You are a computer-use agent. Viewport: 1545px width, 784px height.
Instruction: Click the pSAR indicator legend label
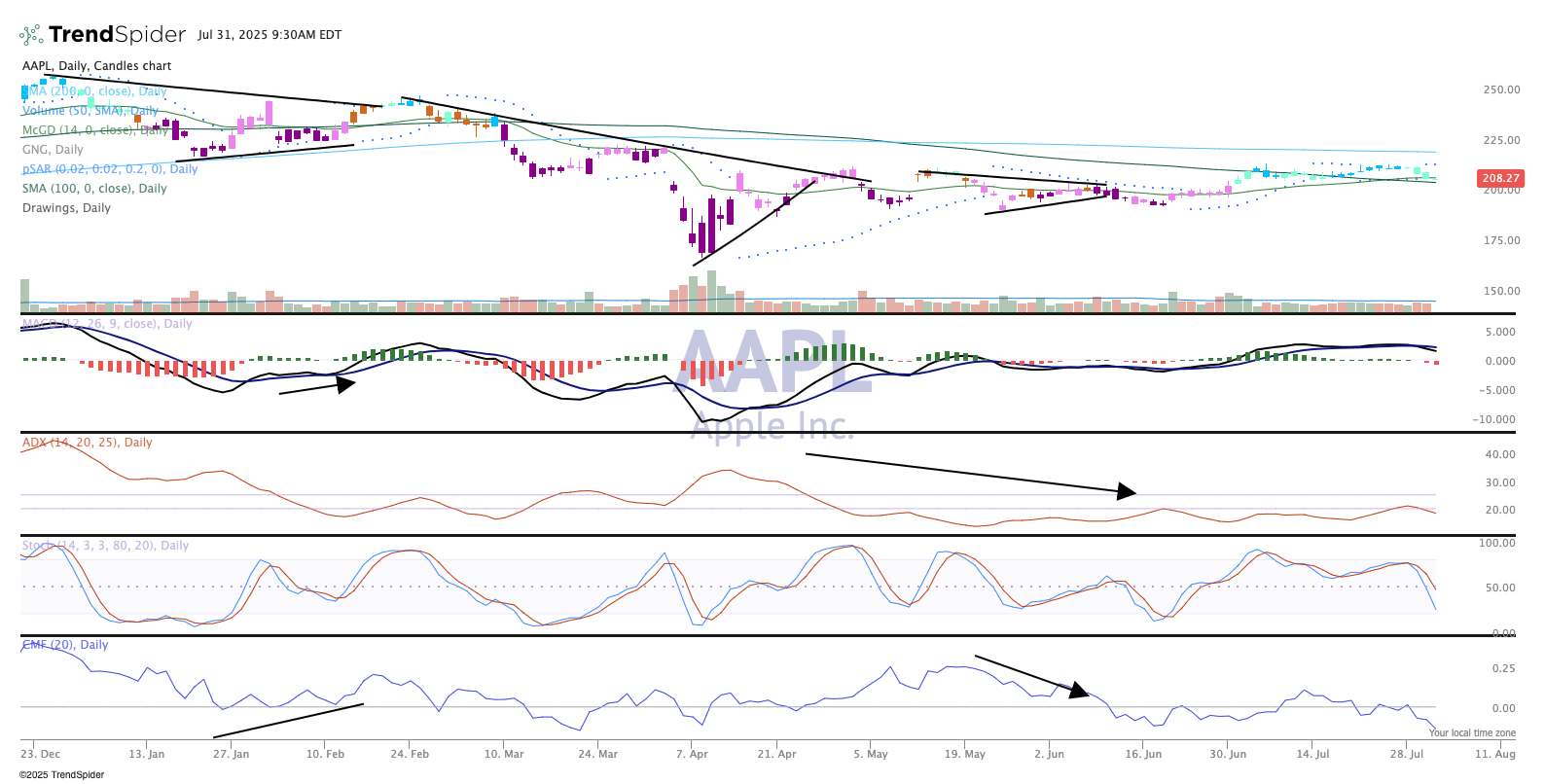tap(109, 169)
